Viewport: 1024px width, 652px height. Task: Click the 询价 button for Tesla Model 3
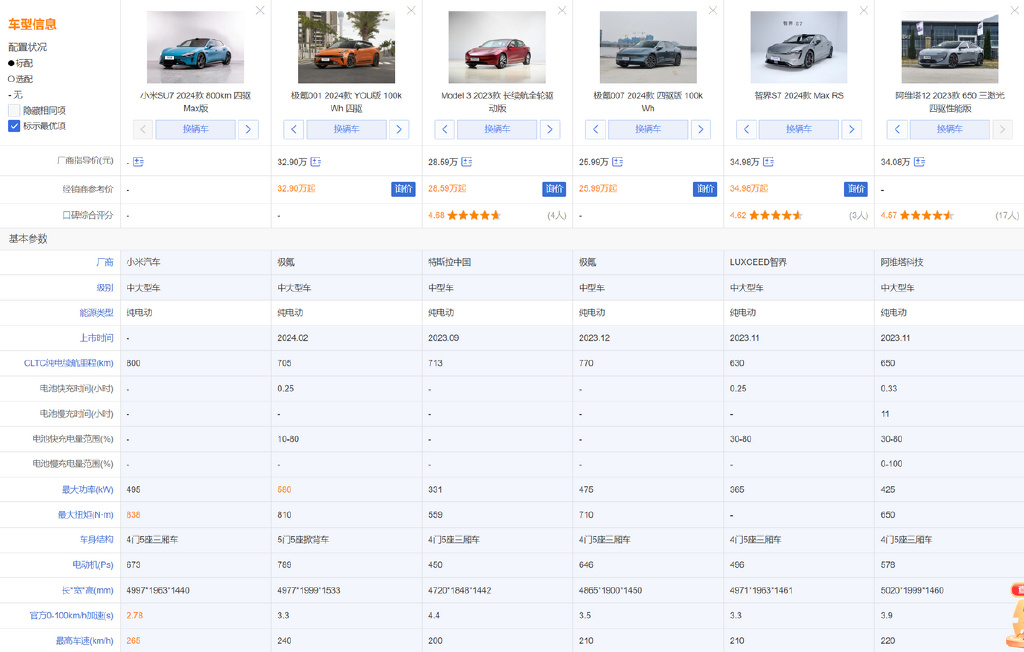coord(554,188)
